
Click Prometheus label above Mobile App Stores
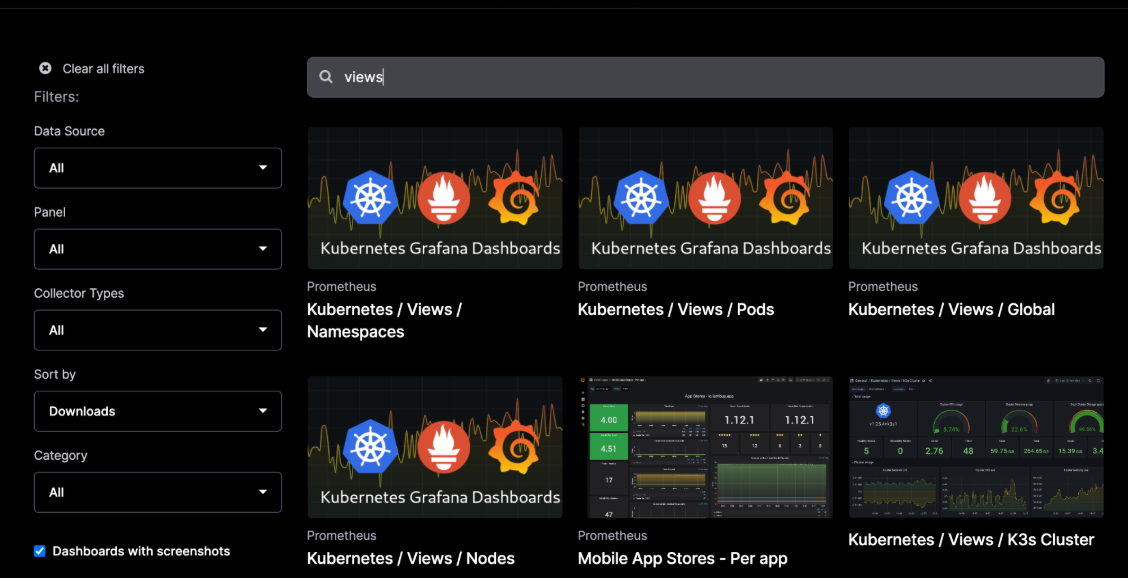[612, 536]
